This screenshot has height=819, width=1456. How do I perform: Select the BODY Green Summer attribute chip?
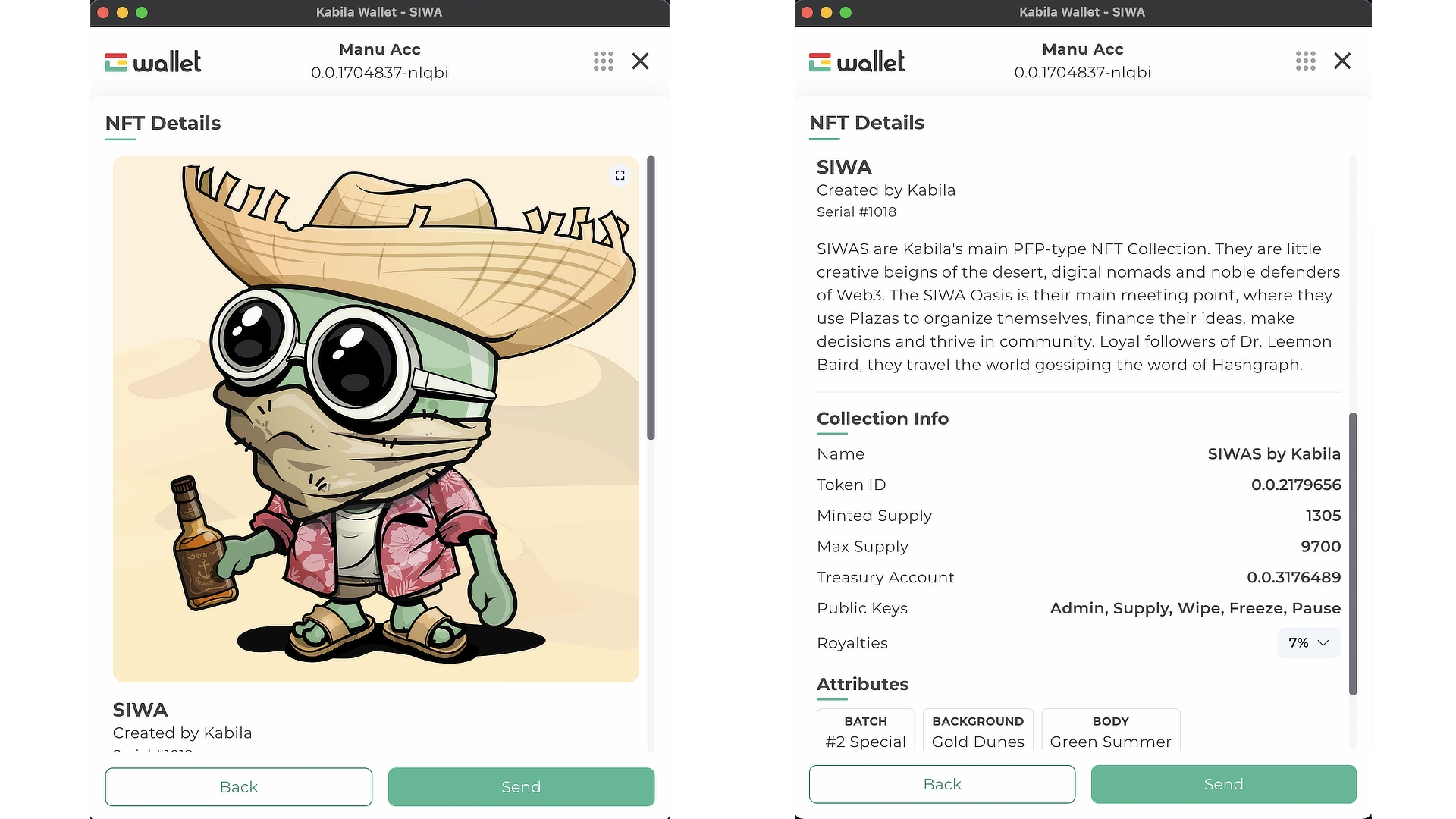click(1110, 731)
